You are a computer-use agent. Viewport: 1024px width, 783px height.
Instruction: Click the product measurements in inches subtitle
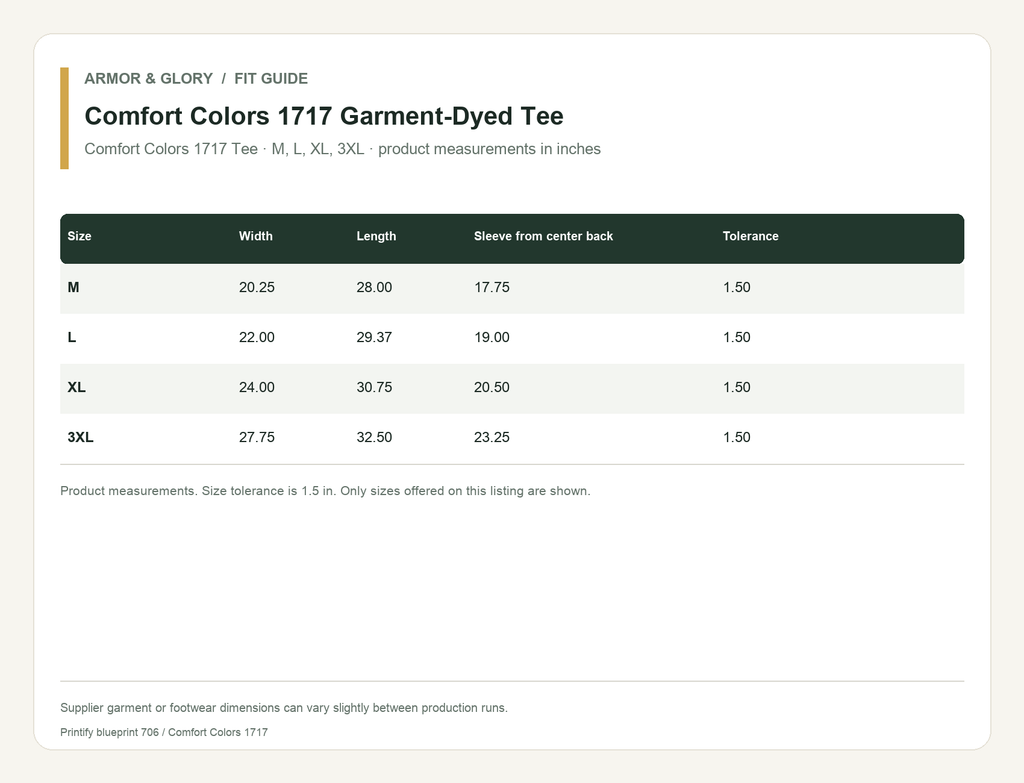pyautogui.click(x=342, y=149)
